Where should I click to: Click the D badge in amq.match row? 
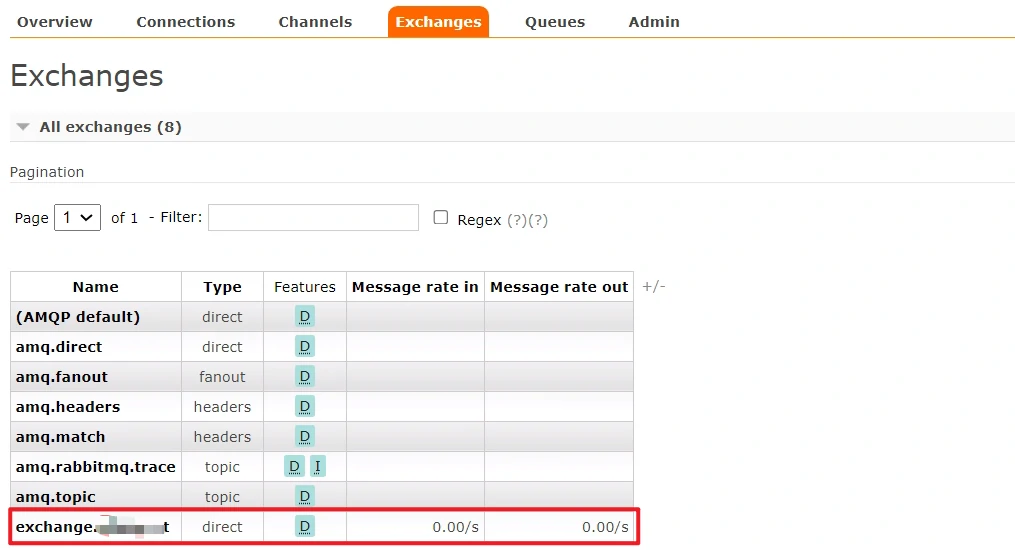tap(305, 437)
